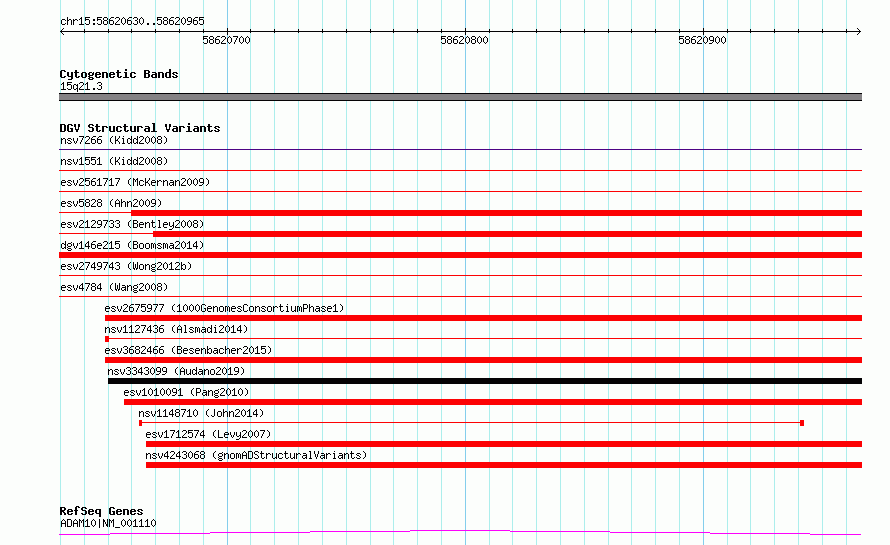Click the 58620700 ruler coordinate label
The image size is (890, 545).
click(226, 40)
